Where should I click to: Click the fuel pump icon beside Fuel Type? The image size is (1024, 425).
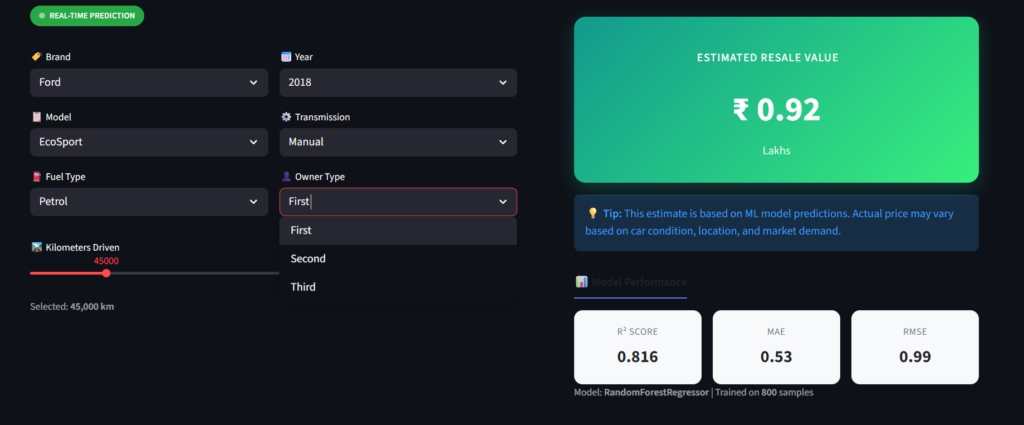36,177
